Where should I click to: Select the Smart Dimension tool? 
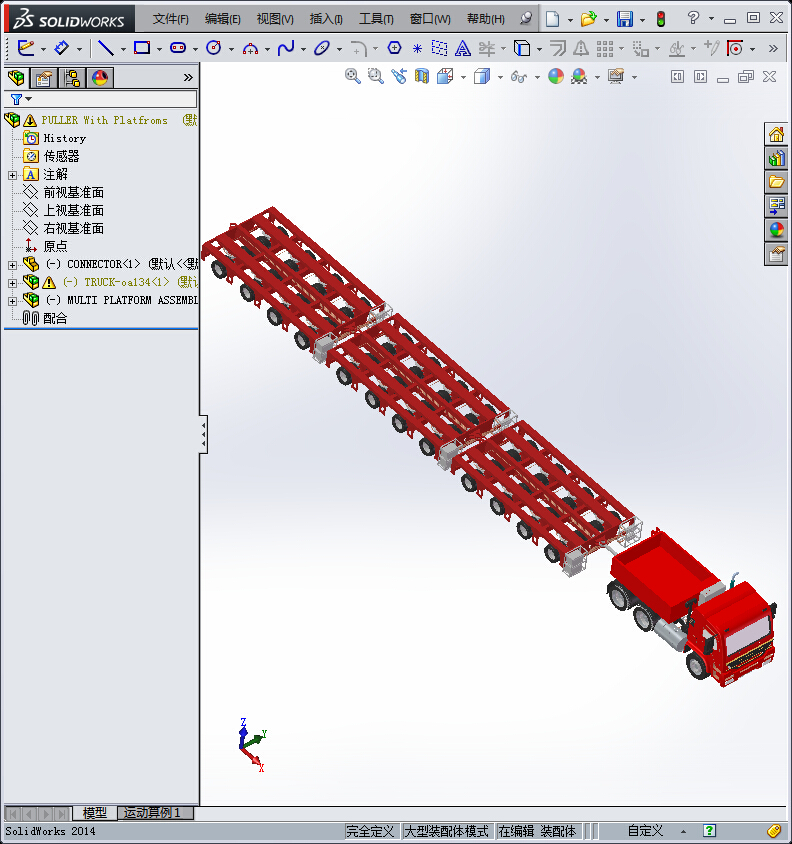click(x=62, y=48)
